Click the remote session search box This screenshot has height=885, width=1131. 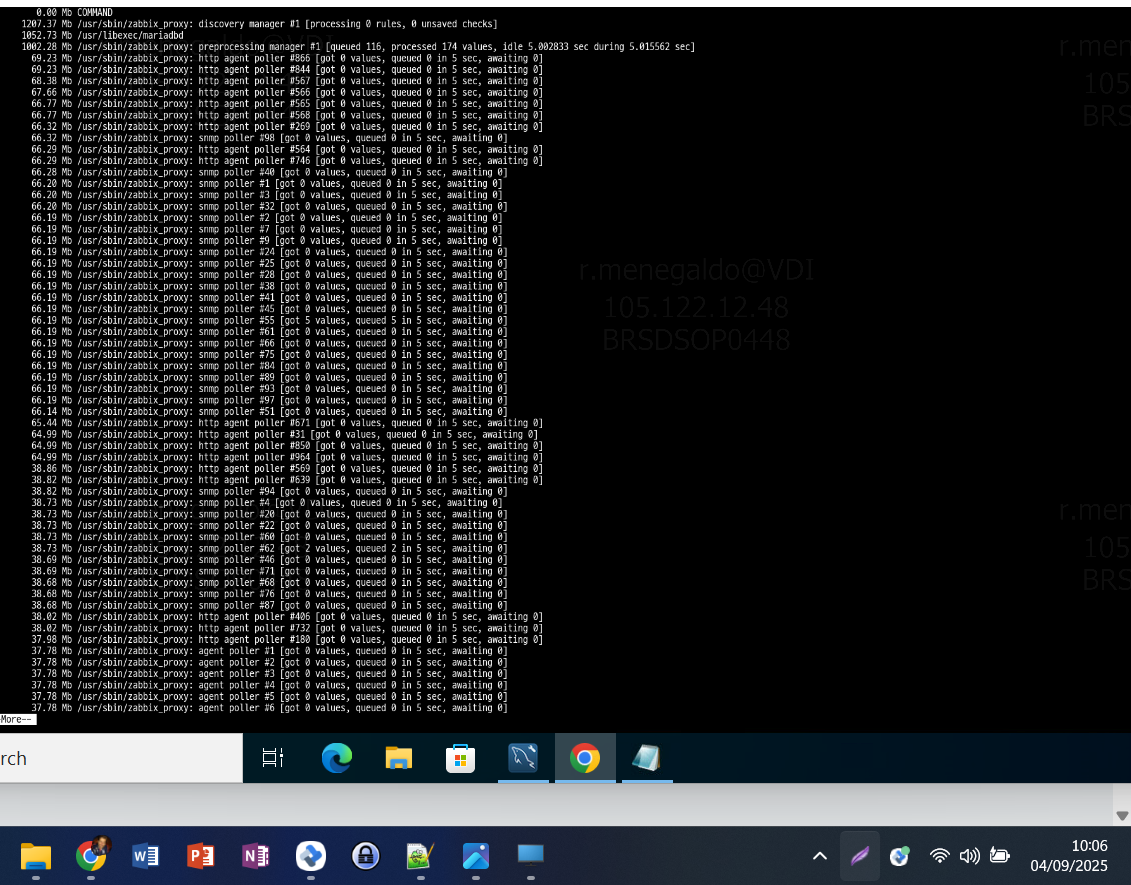[121, 758]
